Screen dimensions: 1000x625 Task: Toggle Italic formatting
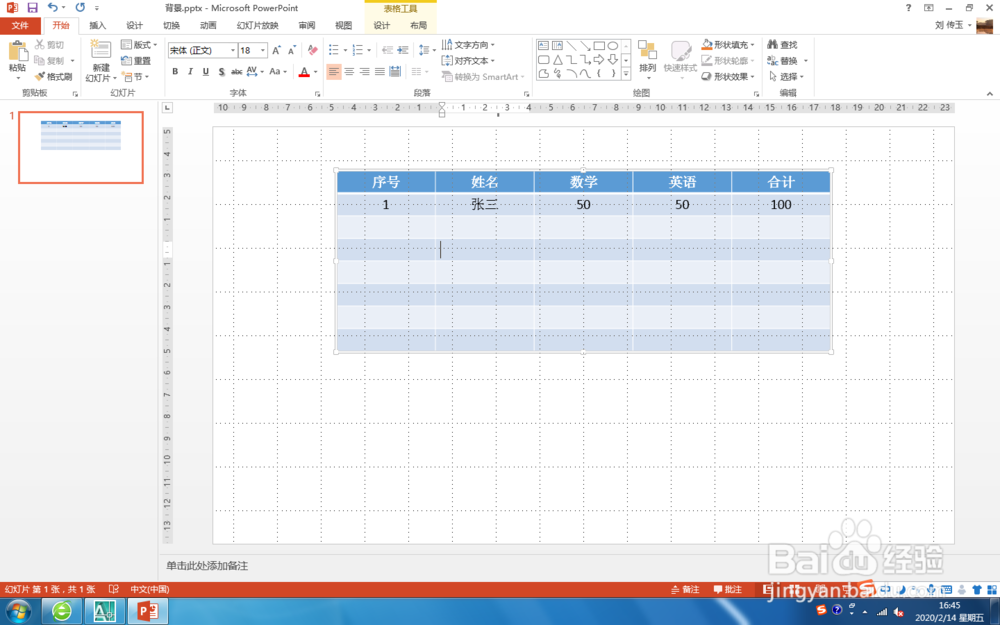pos(191,71)
